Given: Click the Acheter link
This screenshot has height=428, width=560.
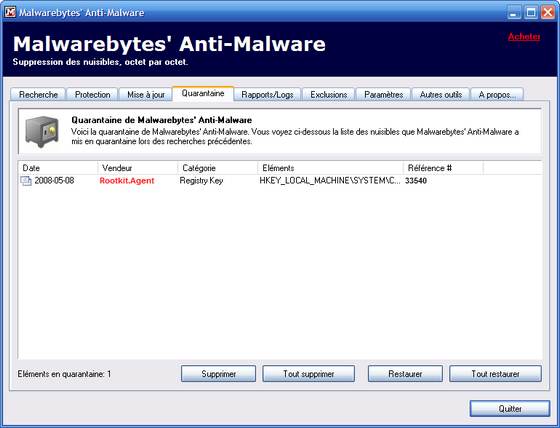Looking at the screenshot, I should point(524,36).
